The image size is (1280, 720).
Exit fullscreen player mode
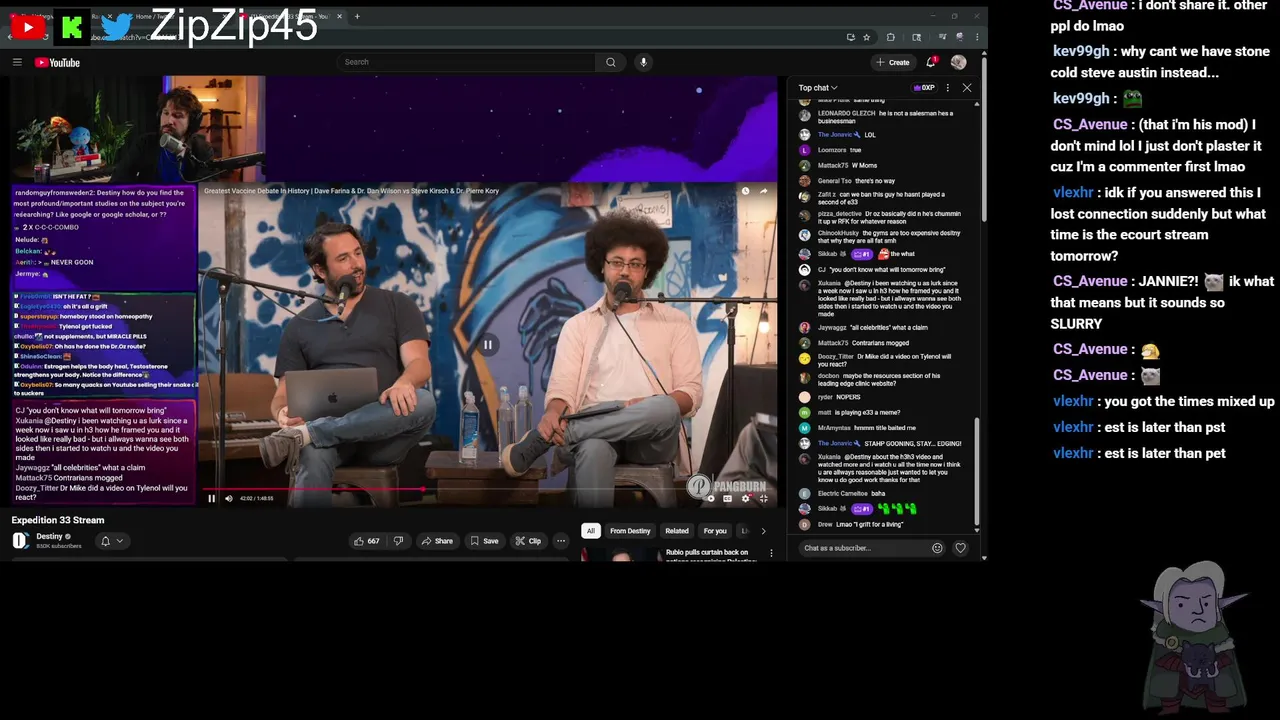(764, 498)
